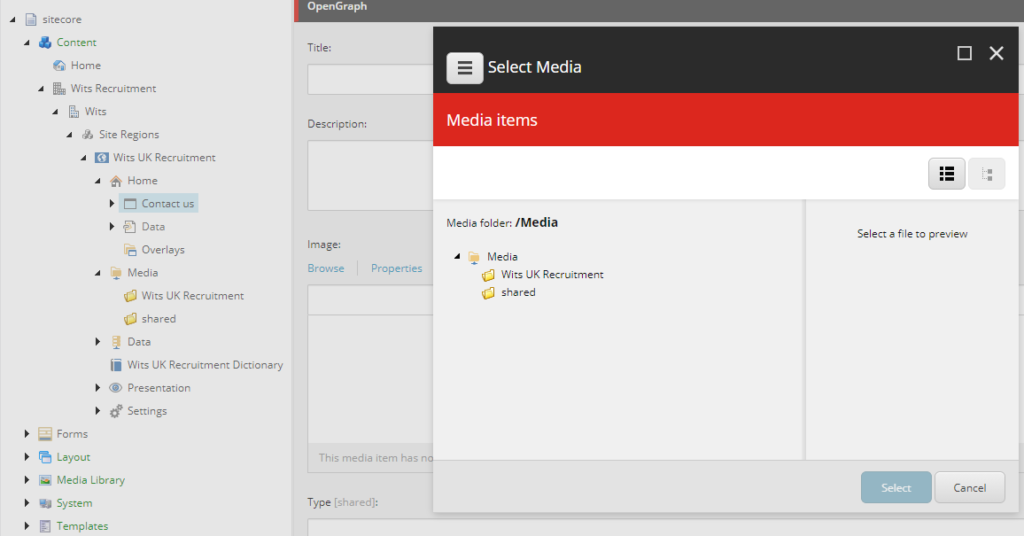
Task: Click the Dictionary book icon
Action: (x=116, y=365)
